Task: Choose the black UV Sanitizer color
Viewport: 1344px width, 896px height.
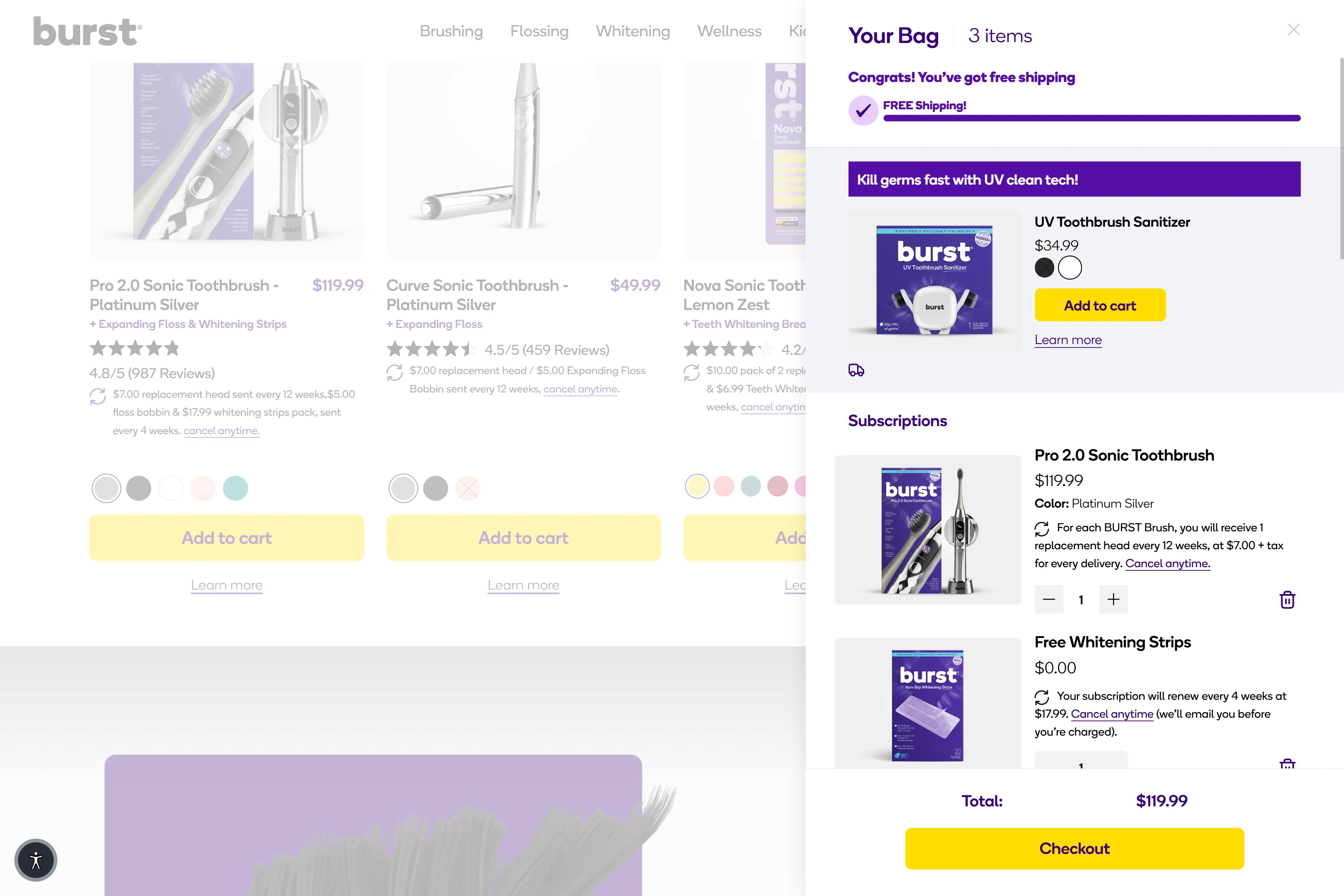Action: pyautogui.click(x=1044, y=267)
